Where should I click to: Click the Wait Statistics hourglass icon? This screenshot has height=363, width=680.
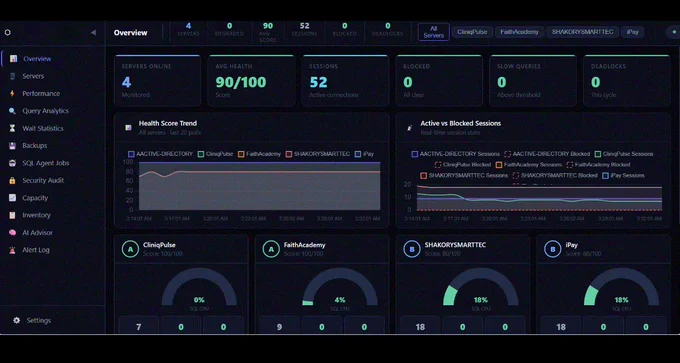pyautogui.click(x=13, y=128)
